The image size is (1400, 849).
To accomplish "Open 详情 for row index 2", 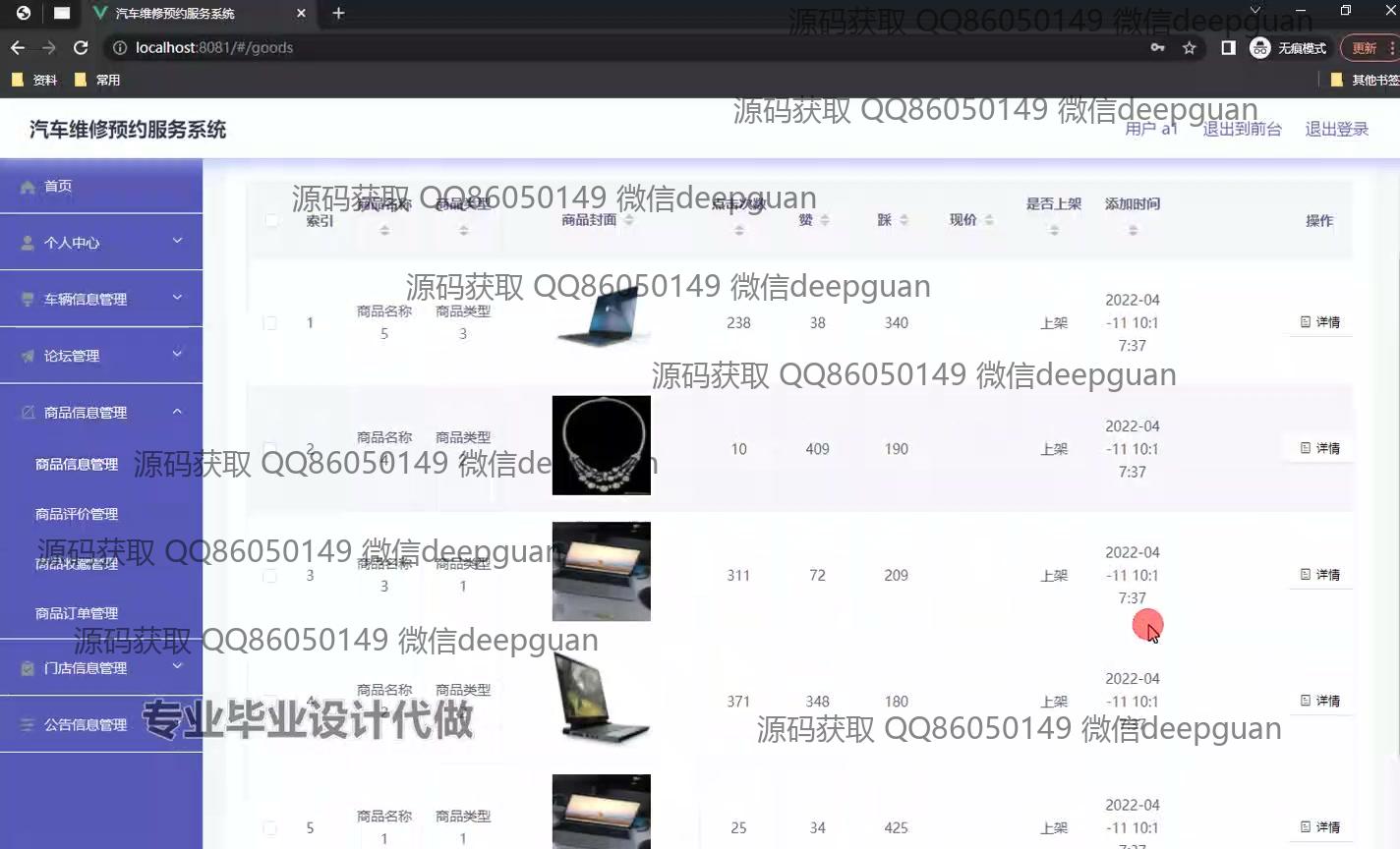I will 1320,448.
